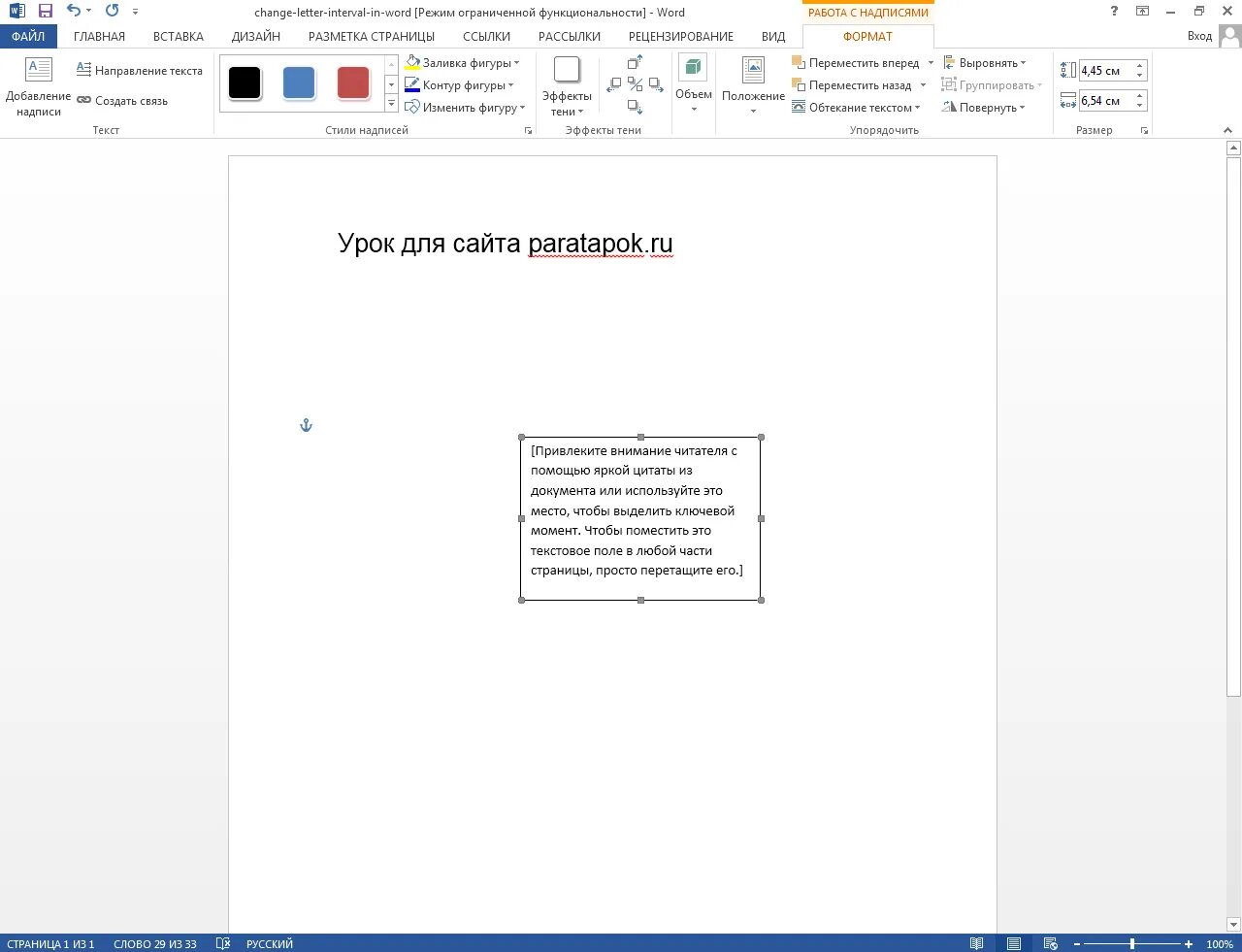Switch to the ВИД tab
This screenshot has width=1242, height=952.
click(x=773, y=36)
